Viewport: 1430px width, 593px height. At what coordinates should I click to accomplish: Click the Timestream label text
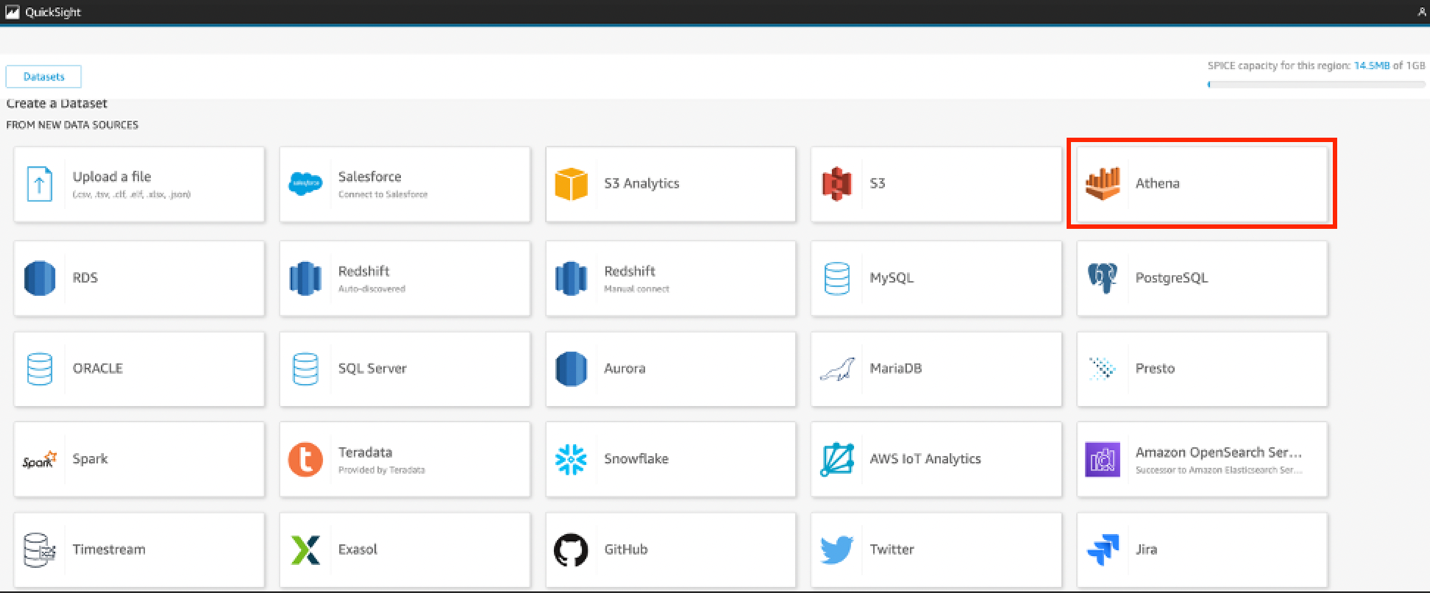(109, 550)
